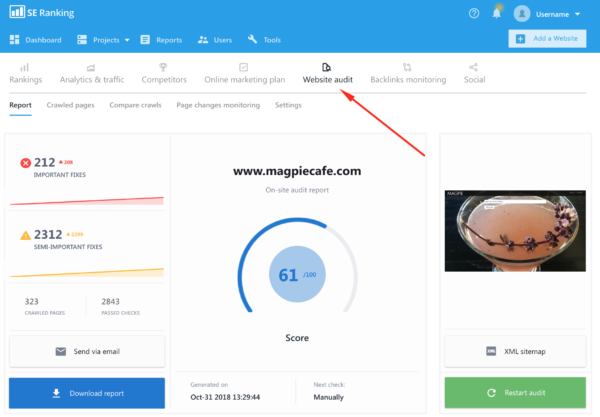The image size is (600, 417).
Task: Click the yellow warning triangle icon
Action: pyautogui.click(x=26, y=235)
